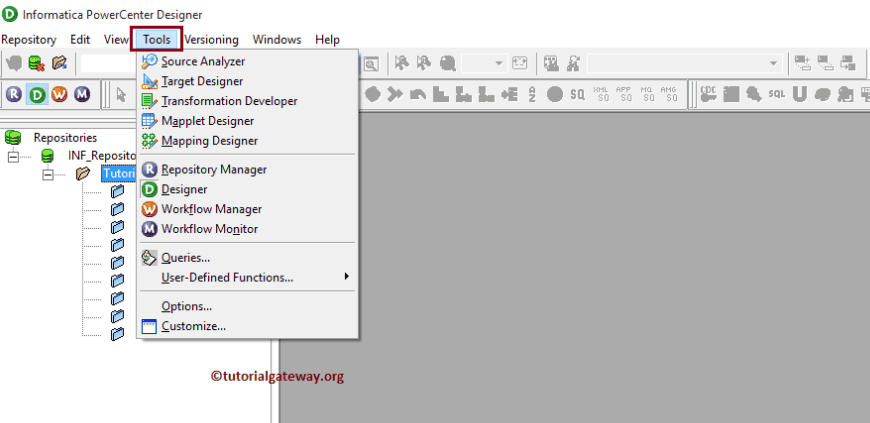
Task: Select the highlighted Tutorial folder
Action: pos(119,174)
